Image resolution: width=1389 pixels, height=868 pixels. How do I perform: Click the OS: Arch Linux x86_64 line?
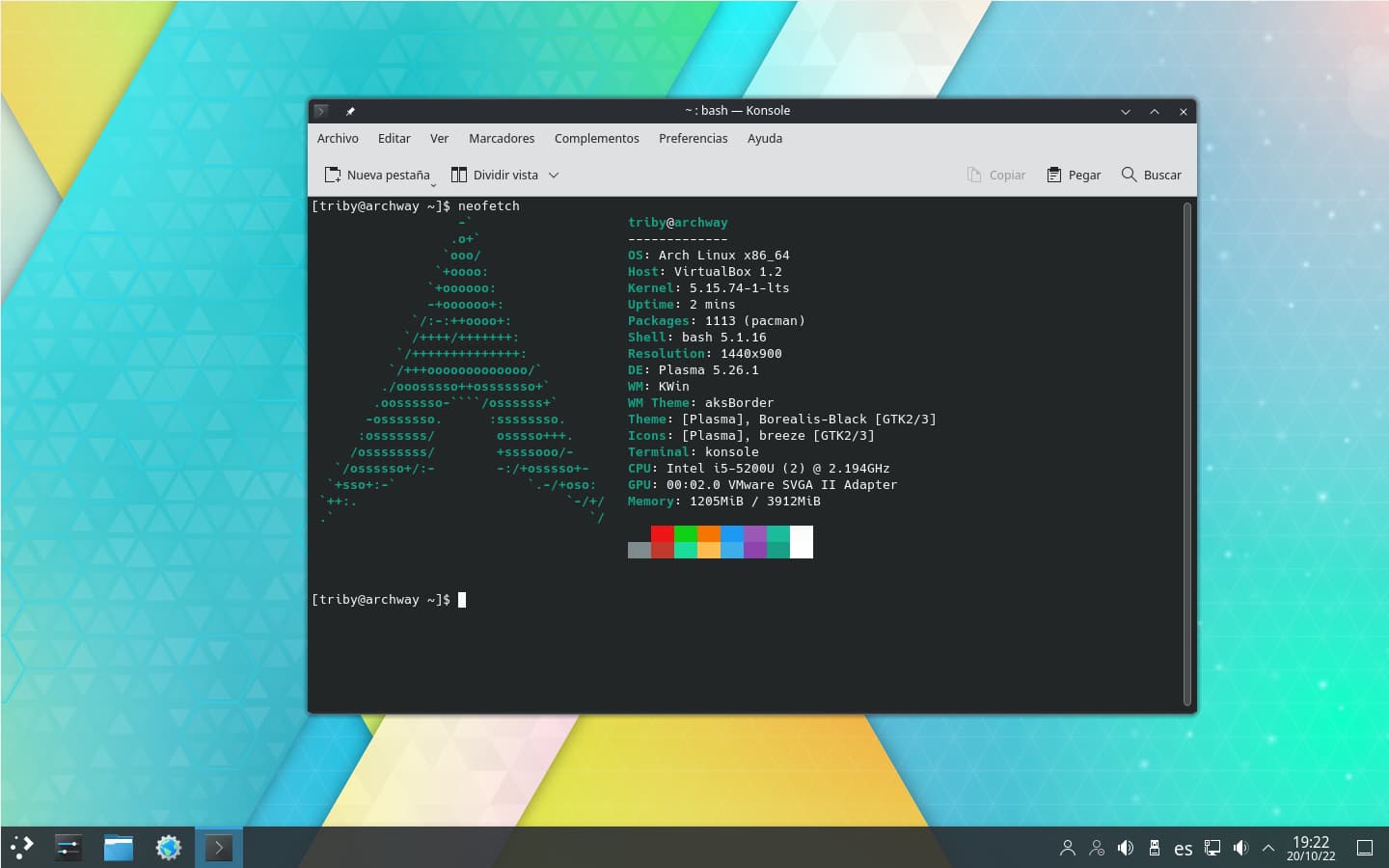tap(709, 256)
